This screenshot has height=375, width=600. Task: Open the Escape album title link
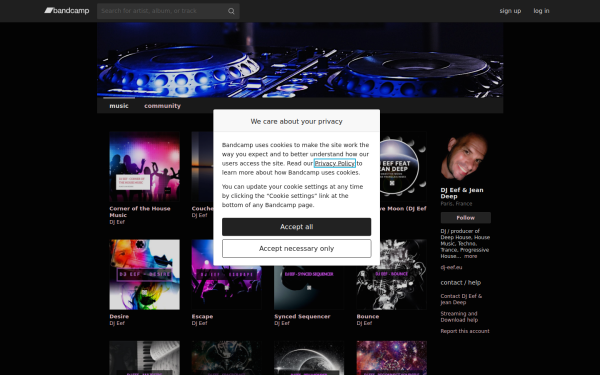point(202,316)
